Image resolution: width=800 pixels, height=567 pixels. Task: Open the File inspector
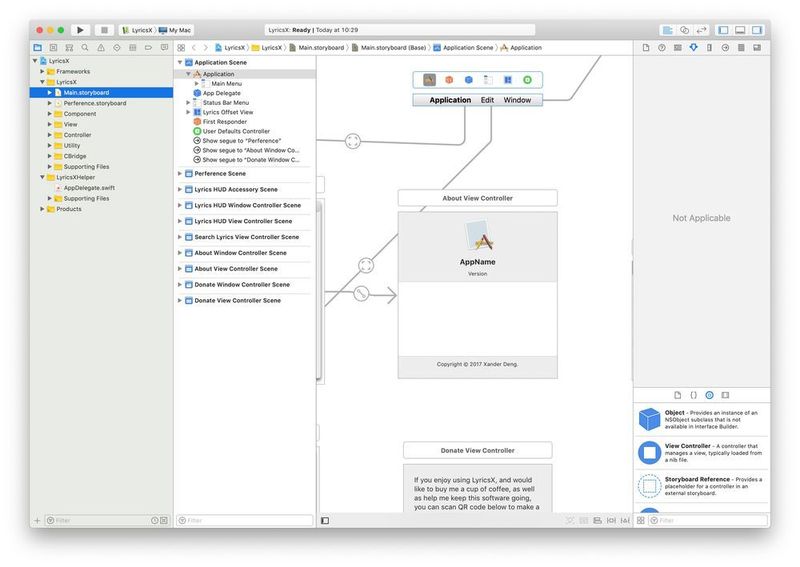coord(646,47)
